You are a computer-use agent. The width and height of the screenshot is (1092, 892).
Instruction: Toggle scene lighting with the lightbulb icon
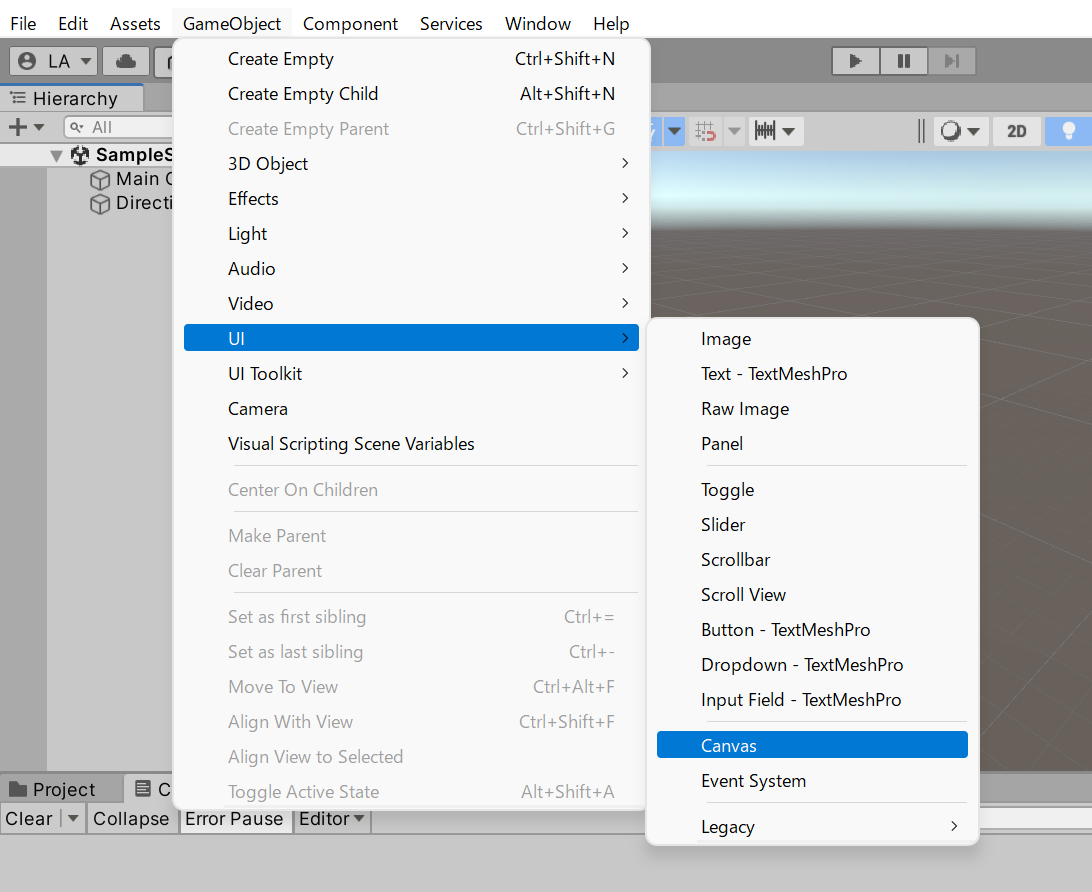1068,131
